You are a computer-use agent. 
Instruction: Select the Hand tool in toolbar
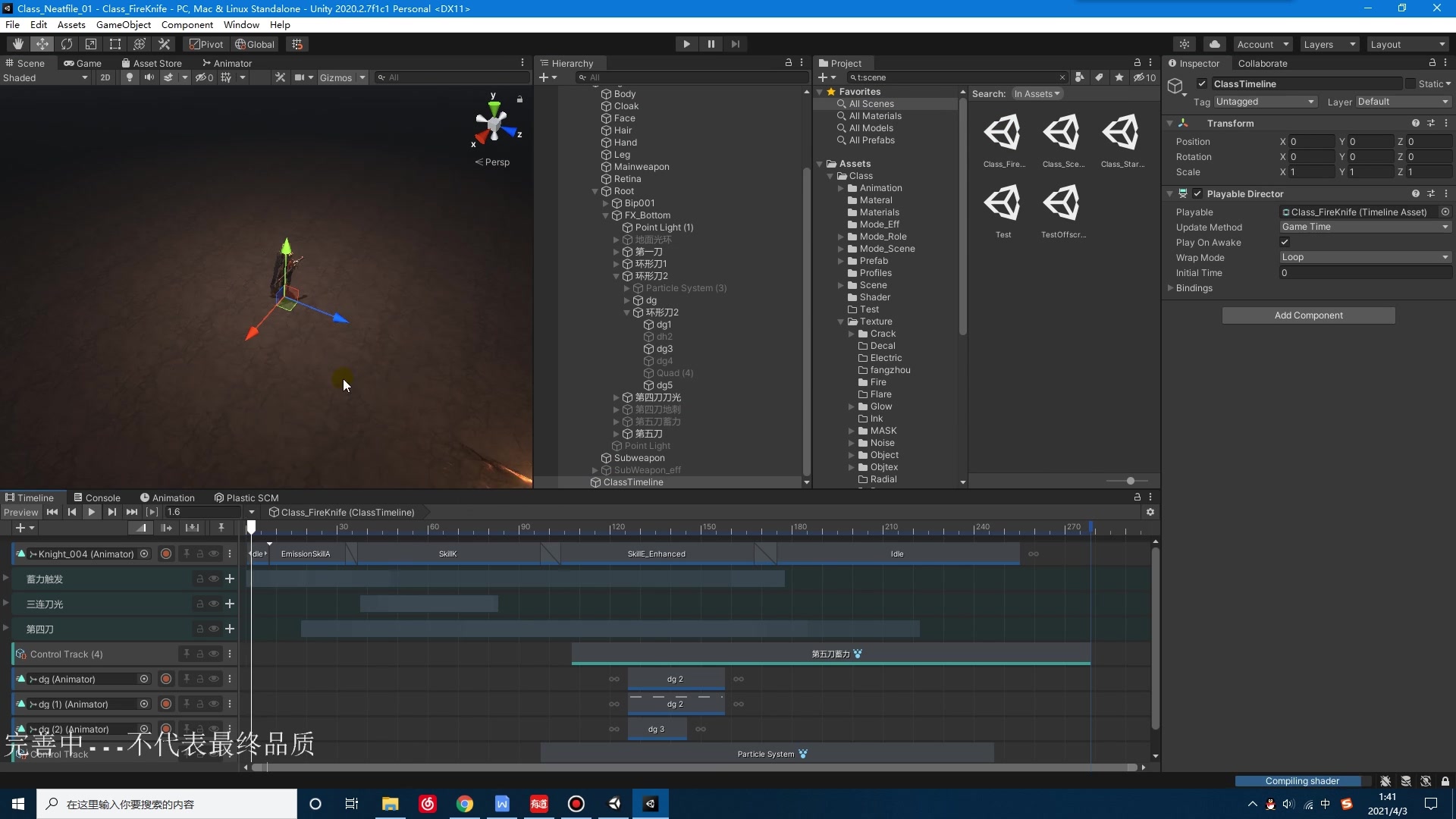(x=18, y=44)
